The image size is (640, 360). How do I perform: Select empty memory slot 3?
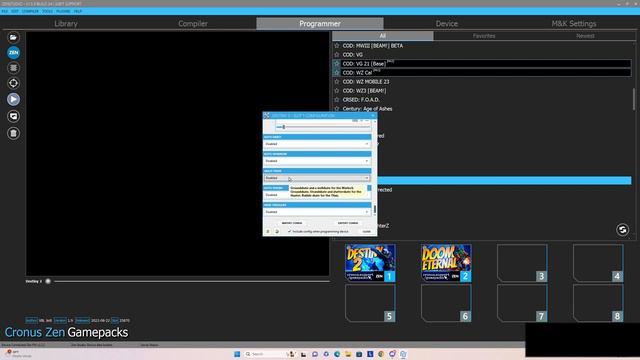pos(522,263)
